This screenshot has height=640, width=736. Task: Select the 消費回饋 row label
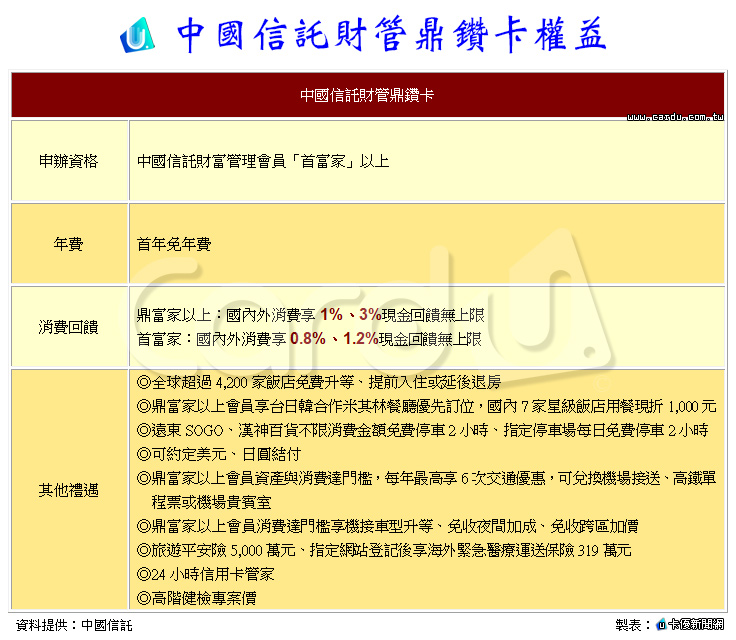tap(69, 326)
